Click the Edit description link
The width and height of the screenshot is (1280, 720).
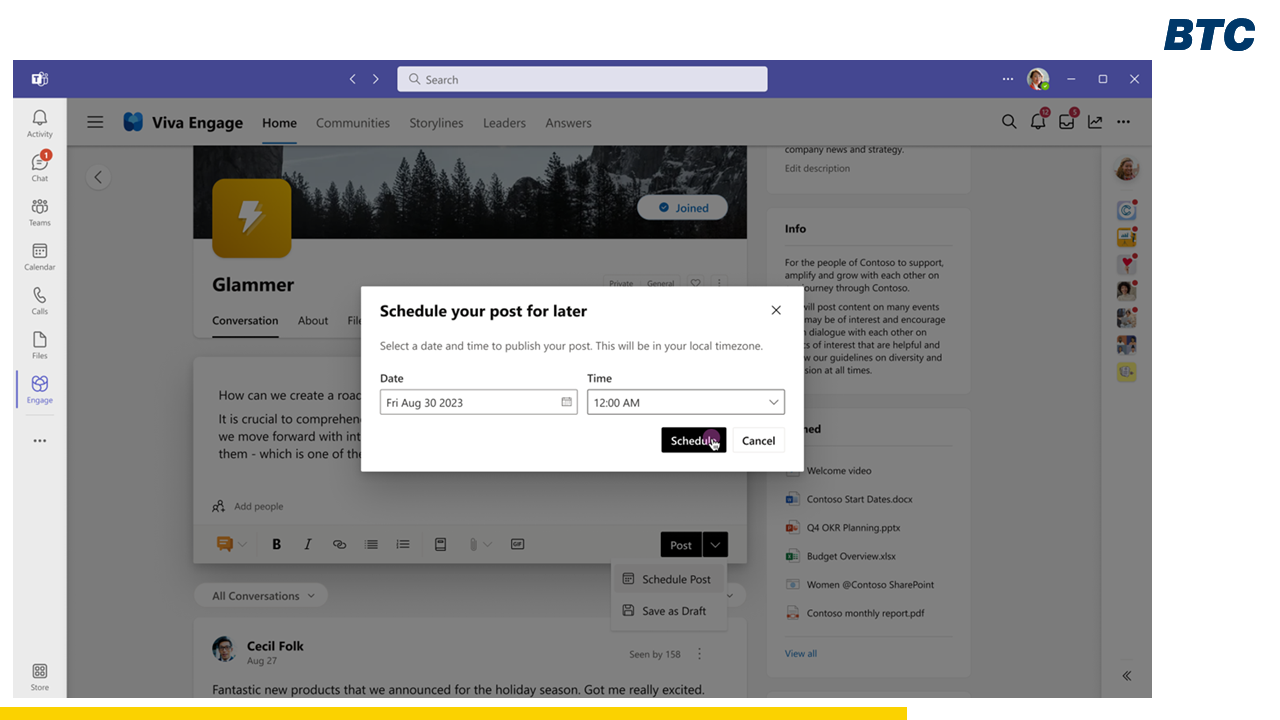tap(817, 169)
